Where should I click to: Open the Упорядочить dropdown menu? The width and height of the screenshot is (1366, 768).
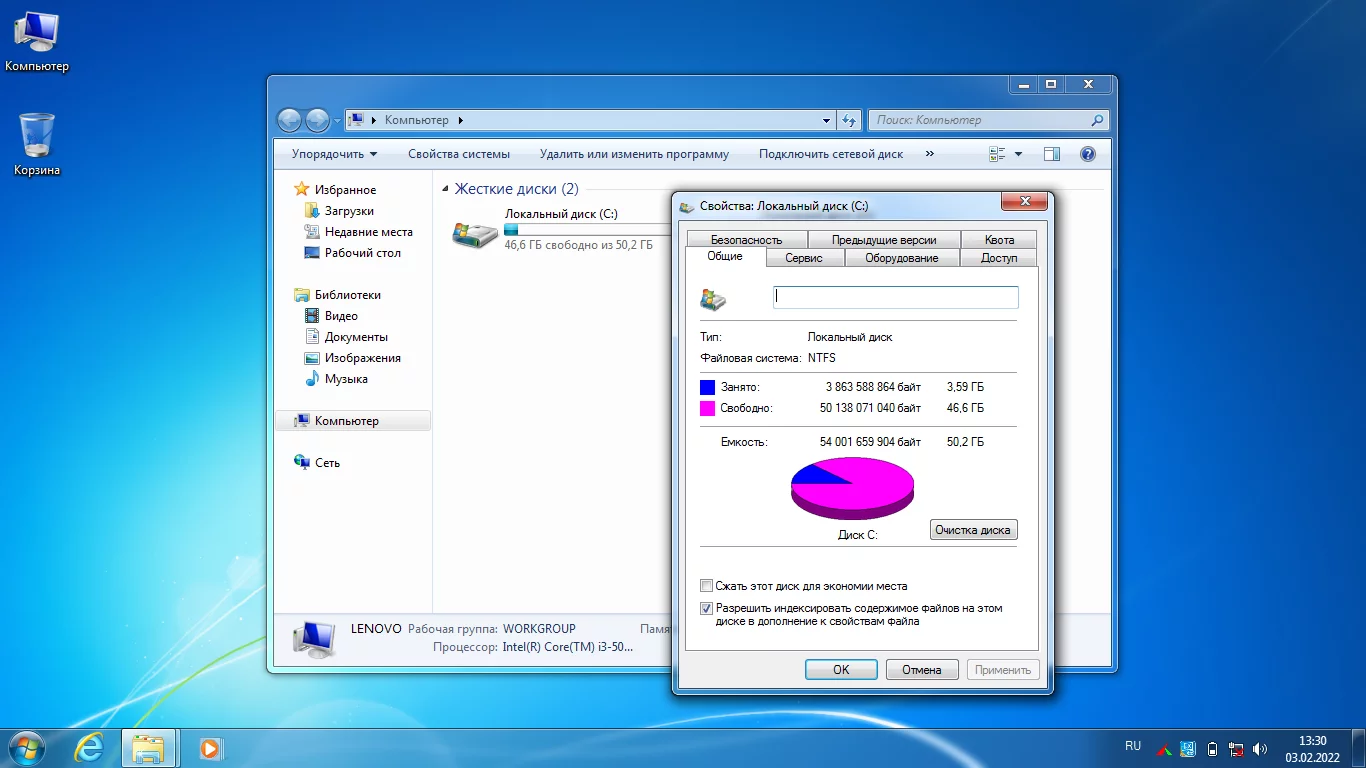[334, 154]
